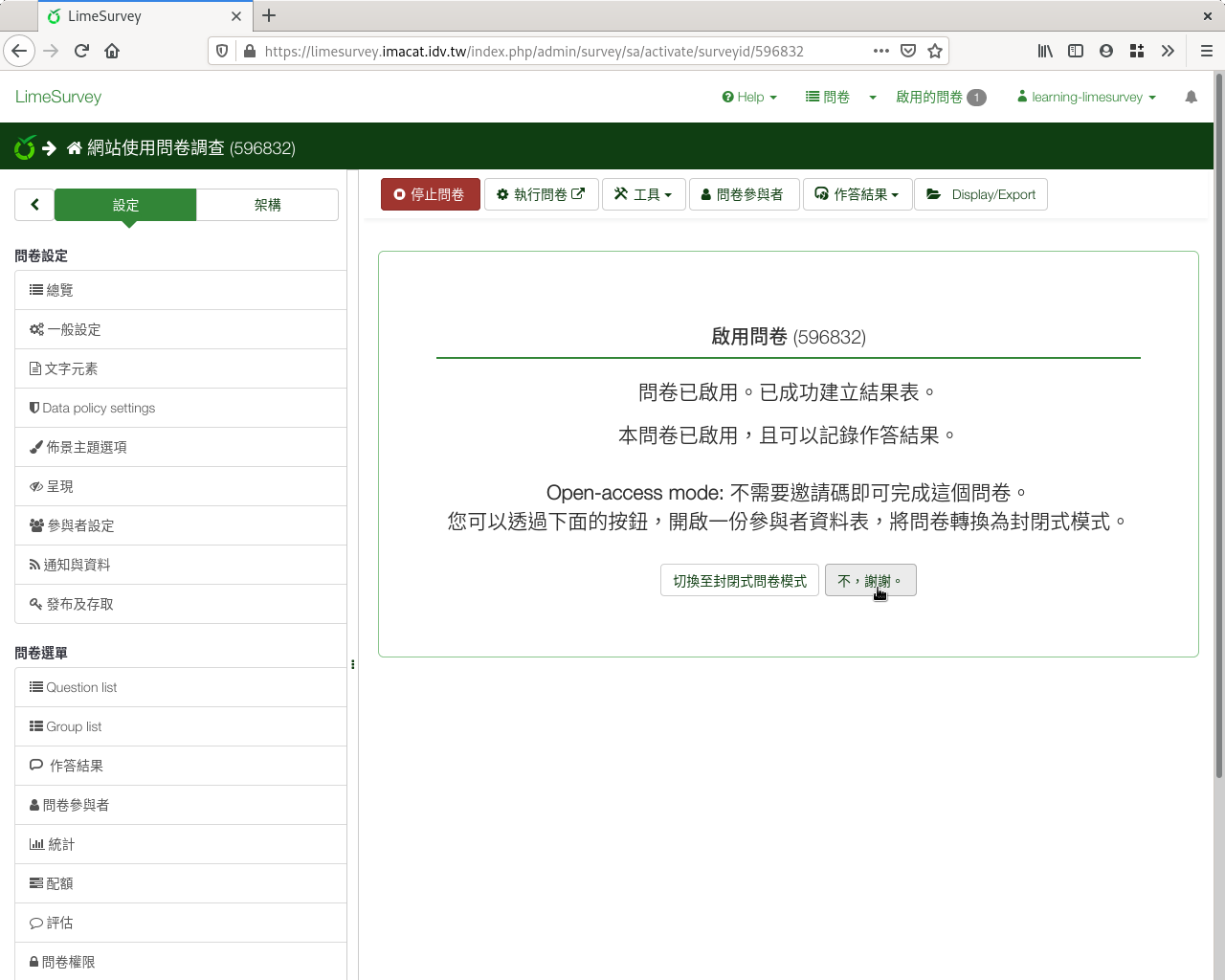Switch to the 架構 tab
Viewport: 1225px width, 980px height.
pyautogui.click(x=267, y=205)
